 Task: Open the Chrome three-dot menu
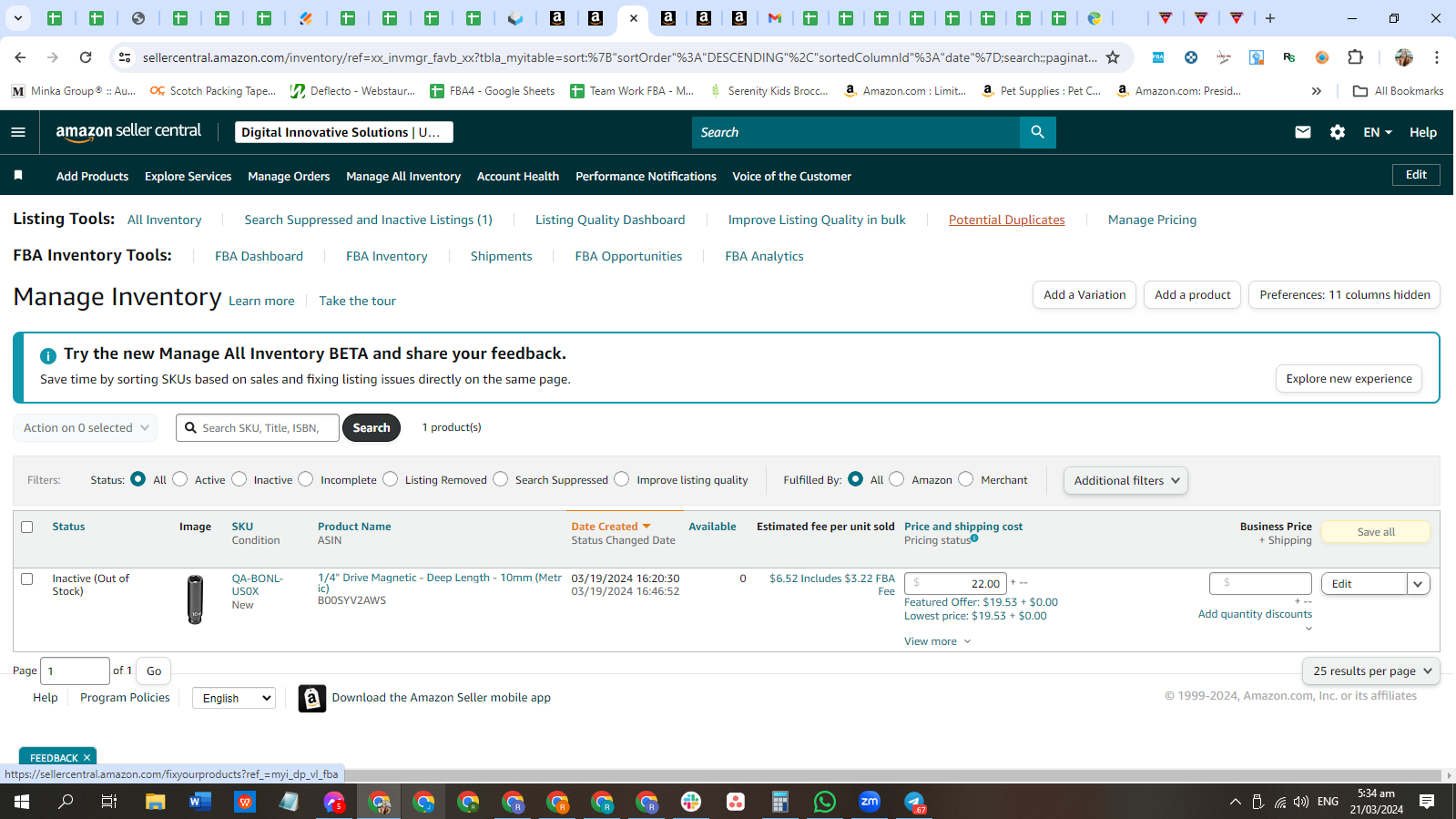pyautogui.click(x=1437, y=57)
